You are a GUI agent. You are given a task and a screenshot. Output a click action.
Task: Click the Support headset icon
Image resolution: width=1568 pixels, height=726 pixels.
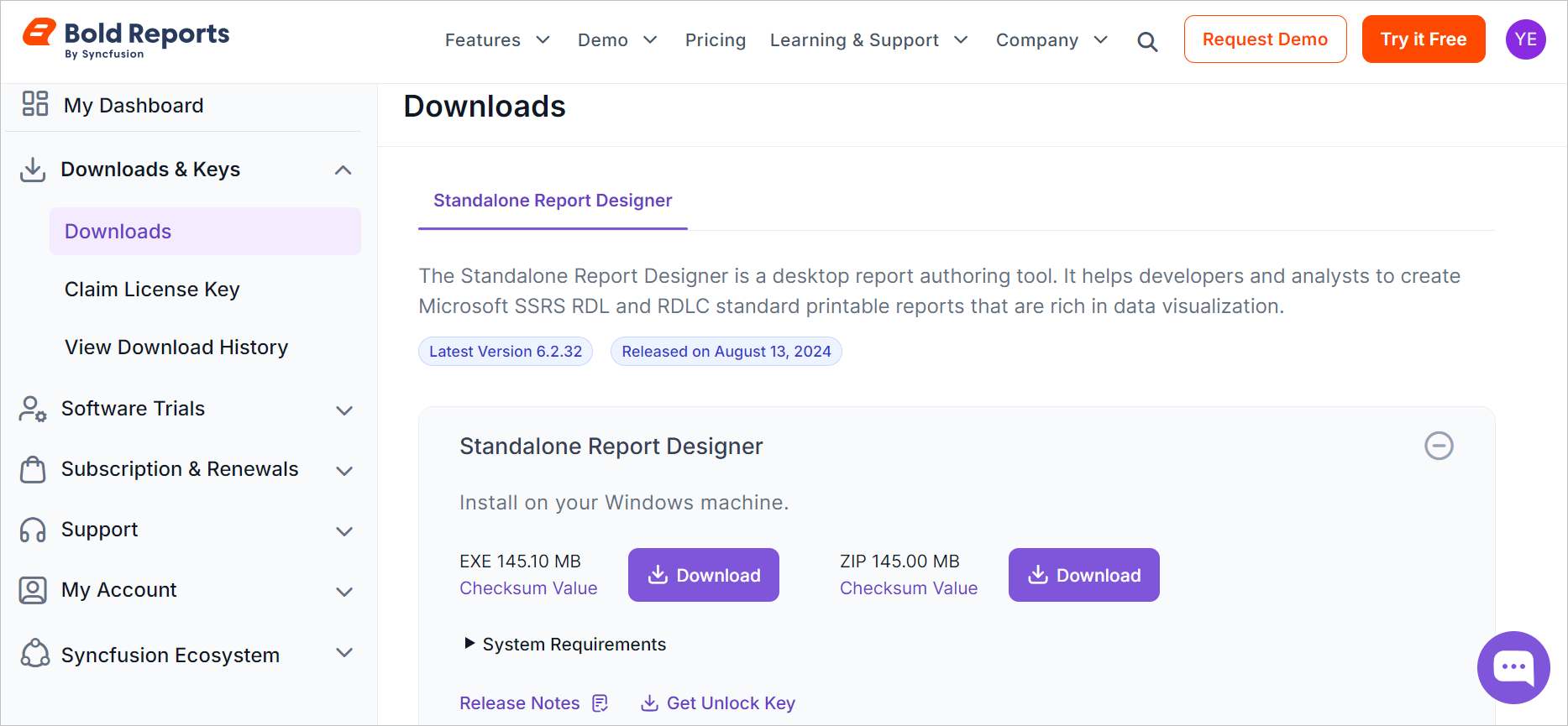[x=33, y=530]
